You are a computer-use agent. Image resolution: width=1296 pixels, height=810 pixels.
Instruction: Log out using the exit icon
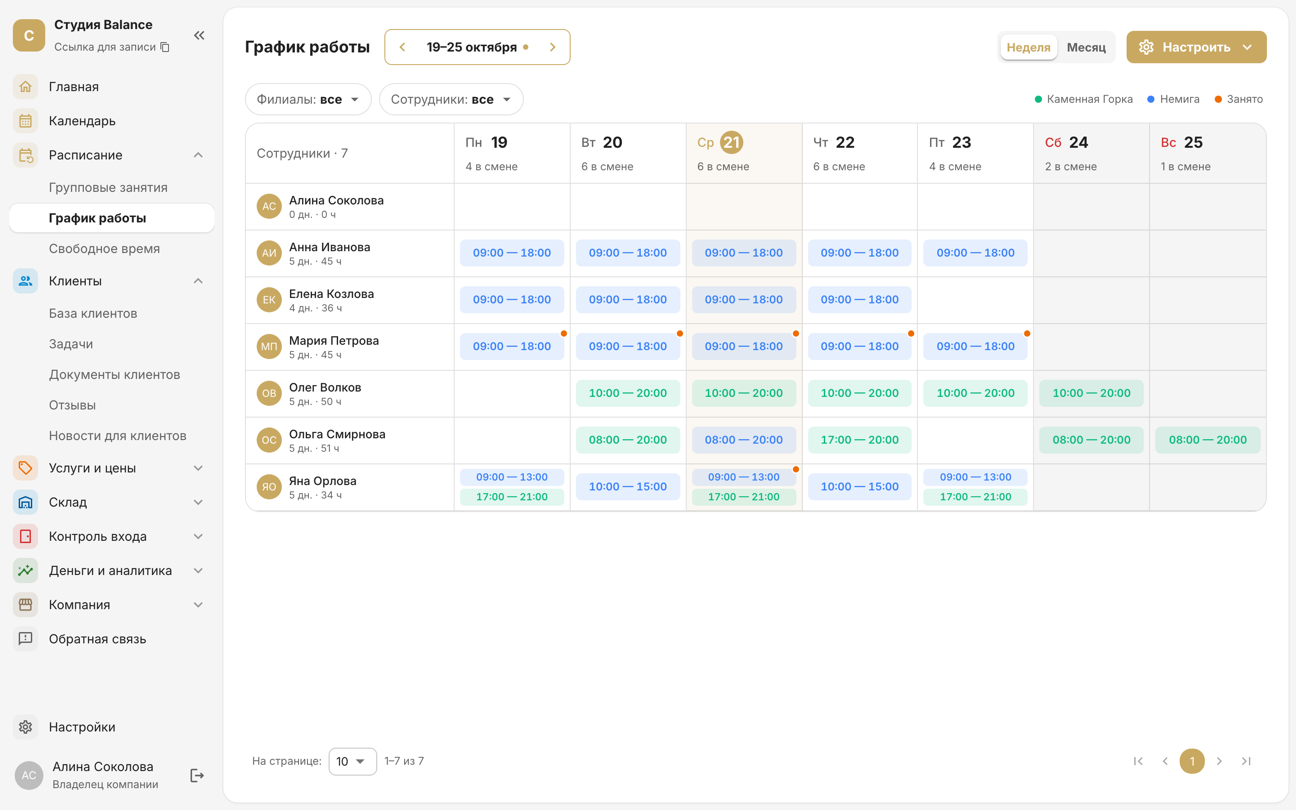(x=197, y=775)
